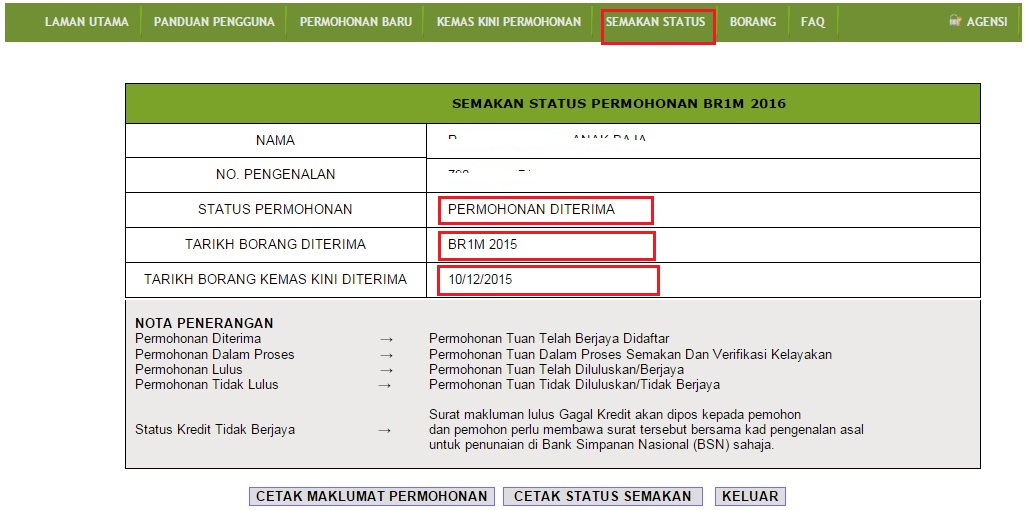The width and height of the screenshot is (1027, 510).
Task: Click the 'NOTA PENERANGAN' heading
Action: coord(204,323)
